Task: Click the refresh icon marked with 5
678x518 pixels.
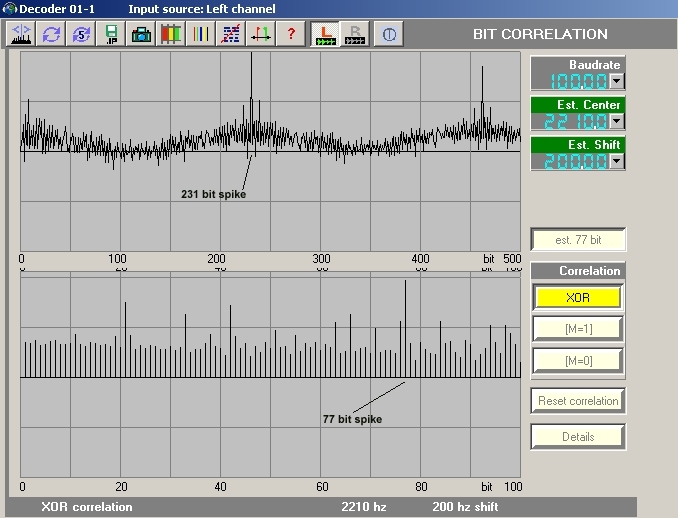Action: (x=81, y=34)
